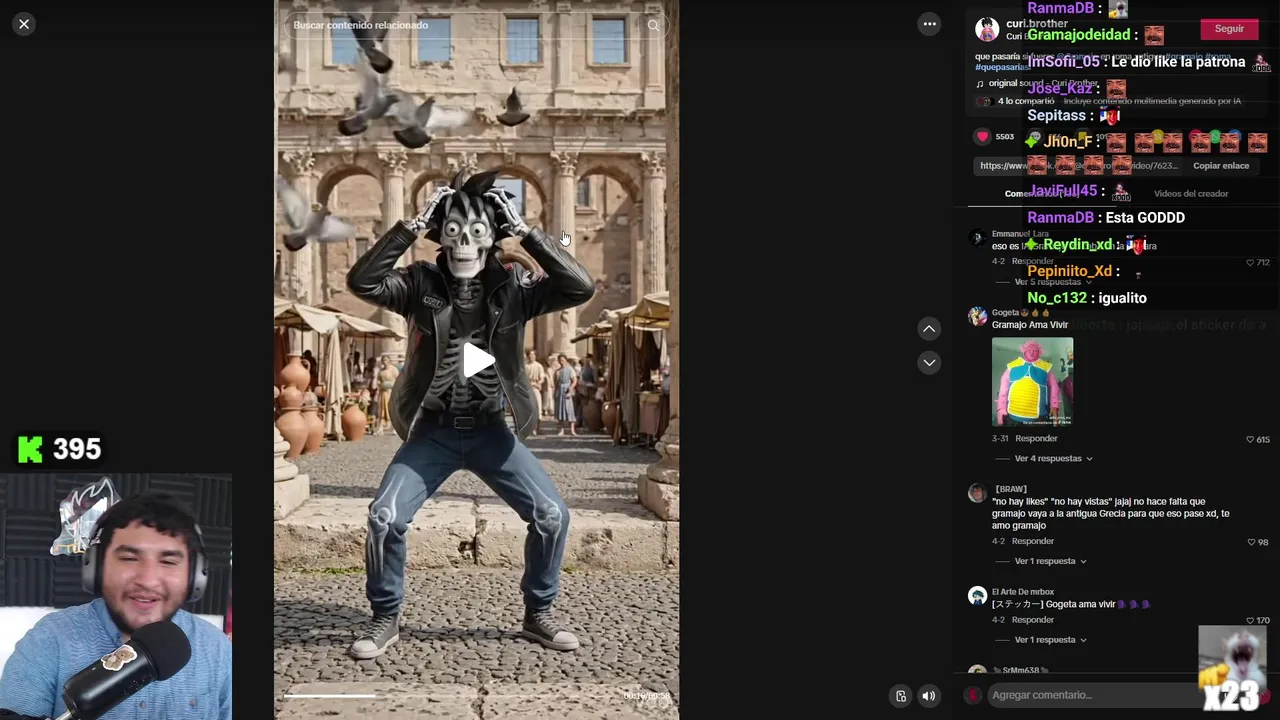Screen dimensions: 1280x720
Task: Like the video with the heart icon
Action: [x=982, y=137]
